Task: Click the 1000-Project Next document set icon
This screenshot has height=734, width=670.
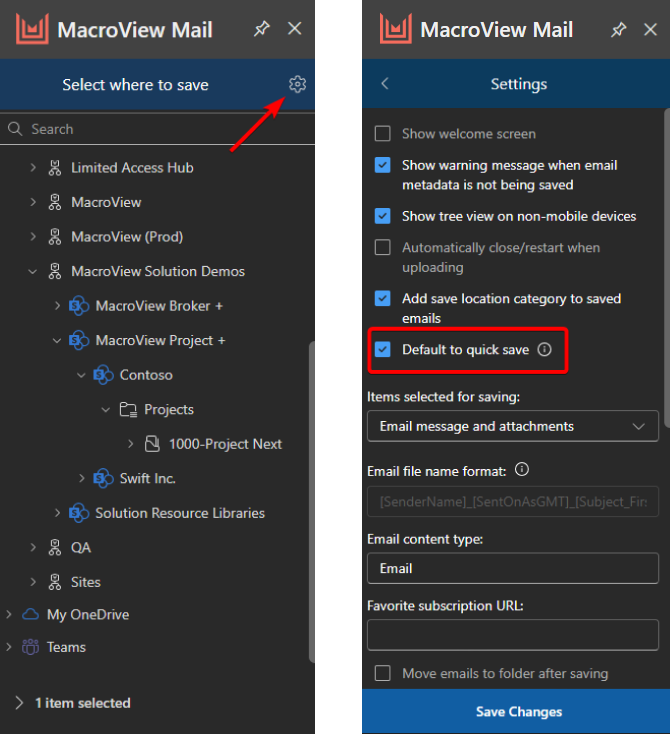Action: 152,443
